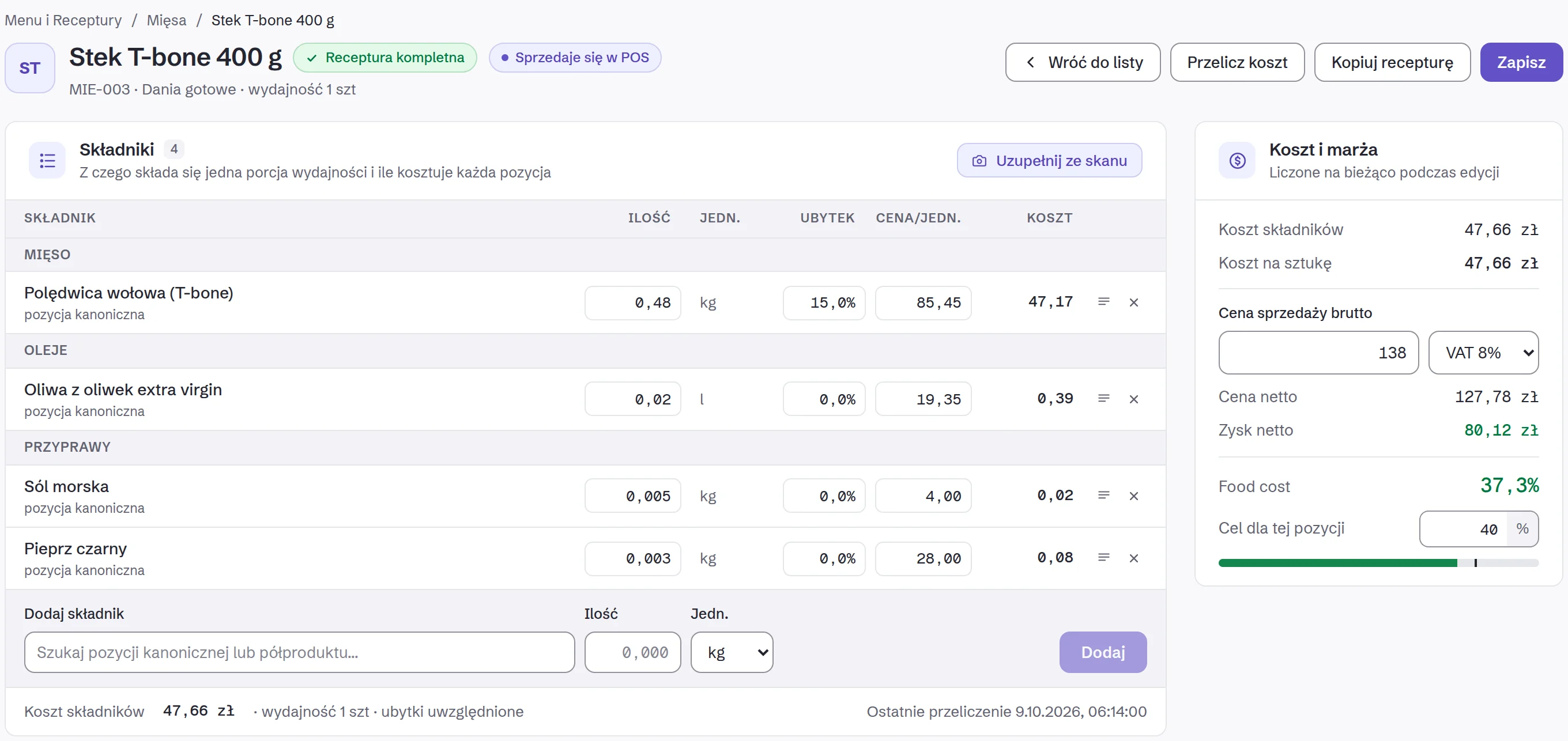Edit Oliwa z oliwek unit price 19,35
This screenshot has width=1568, height=741.
923,399
